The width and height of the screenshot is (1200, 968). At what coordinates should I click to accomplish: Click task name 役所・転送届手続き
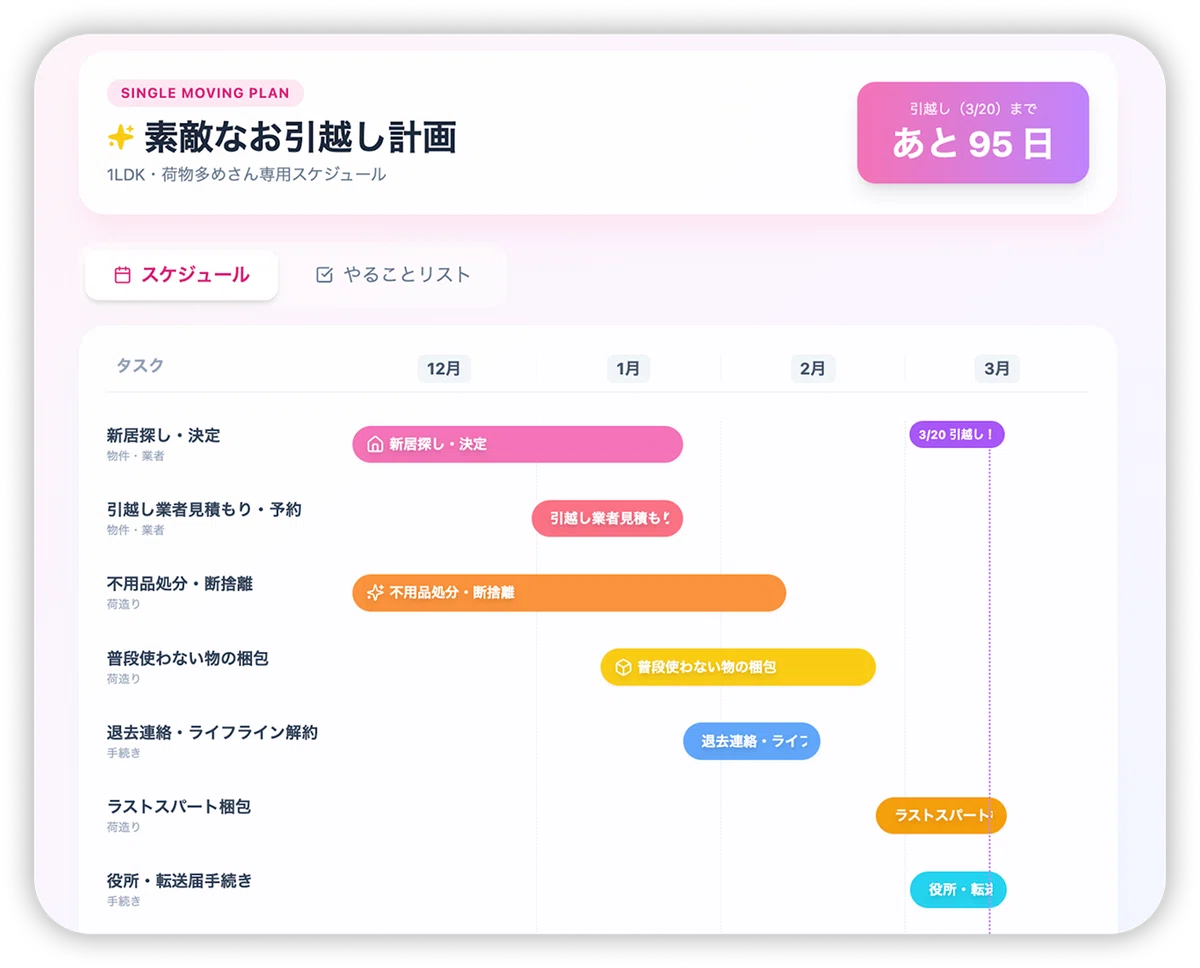180,881
